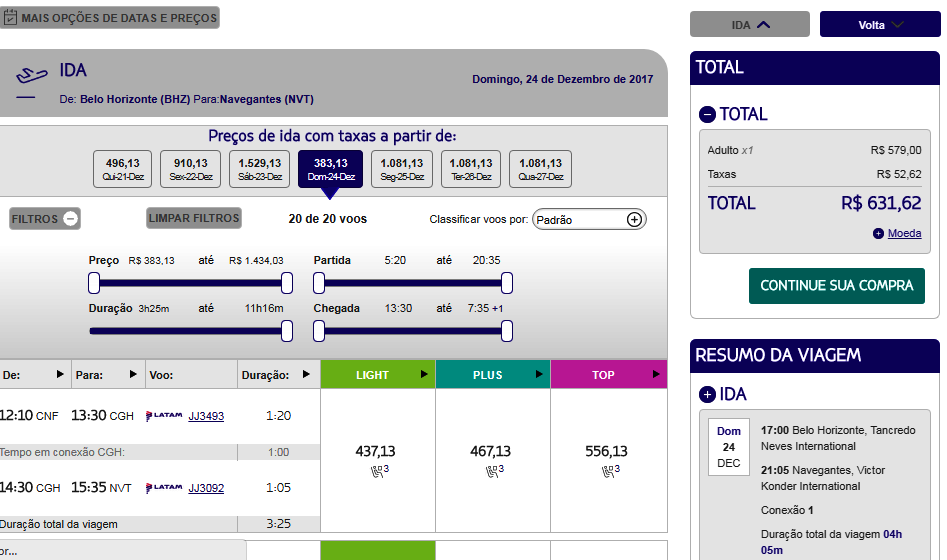Click the plus icon in sort box
The height and width of the screenshot is (560, 947).
click(x=634, y=220)
